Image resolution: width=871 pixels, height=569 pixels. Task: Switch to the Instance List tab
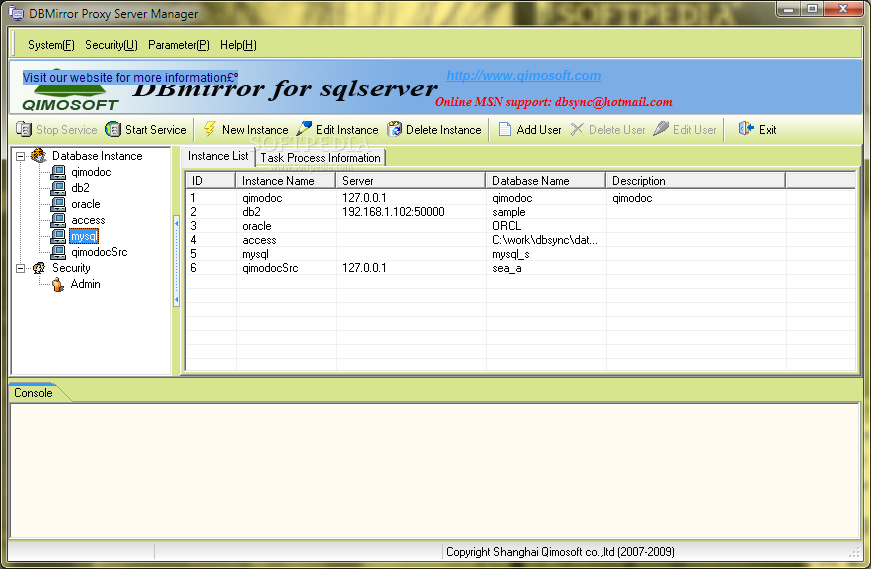(218, 156)
